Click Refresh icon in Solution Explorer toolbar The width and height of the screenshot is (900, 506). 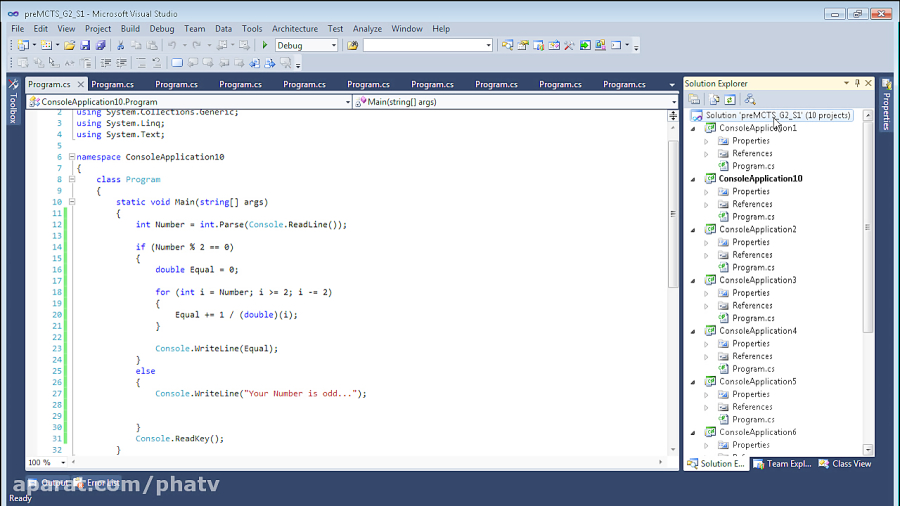tap(730, 100)
